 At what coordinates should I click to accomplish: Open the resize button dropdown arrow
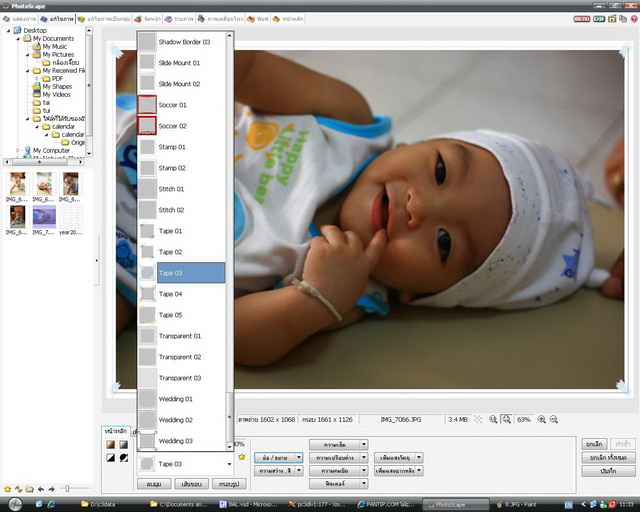point(299,458)
